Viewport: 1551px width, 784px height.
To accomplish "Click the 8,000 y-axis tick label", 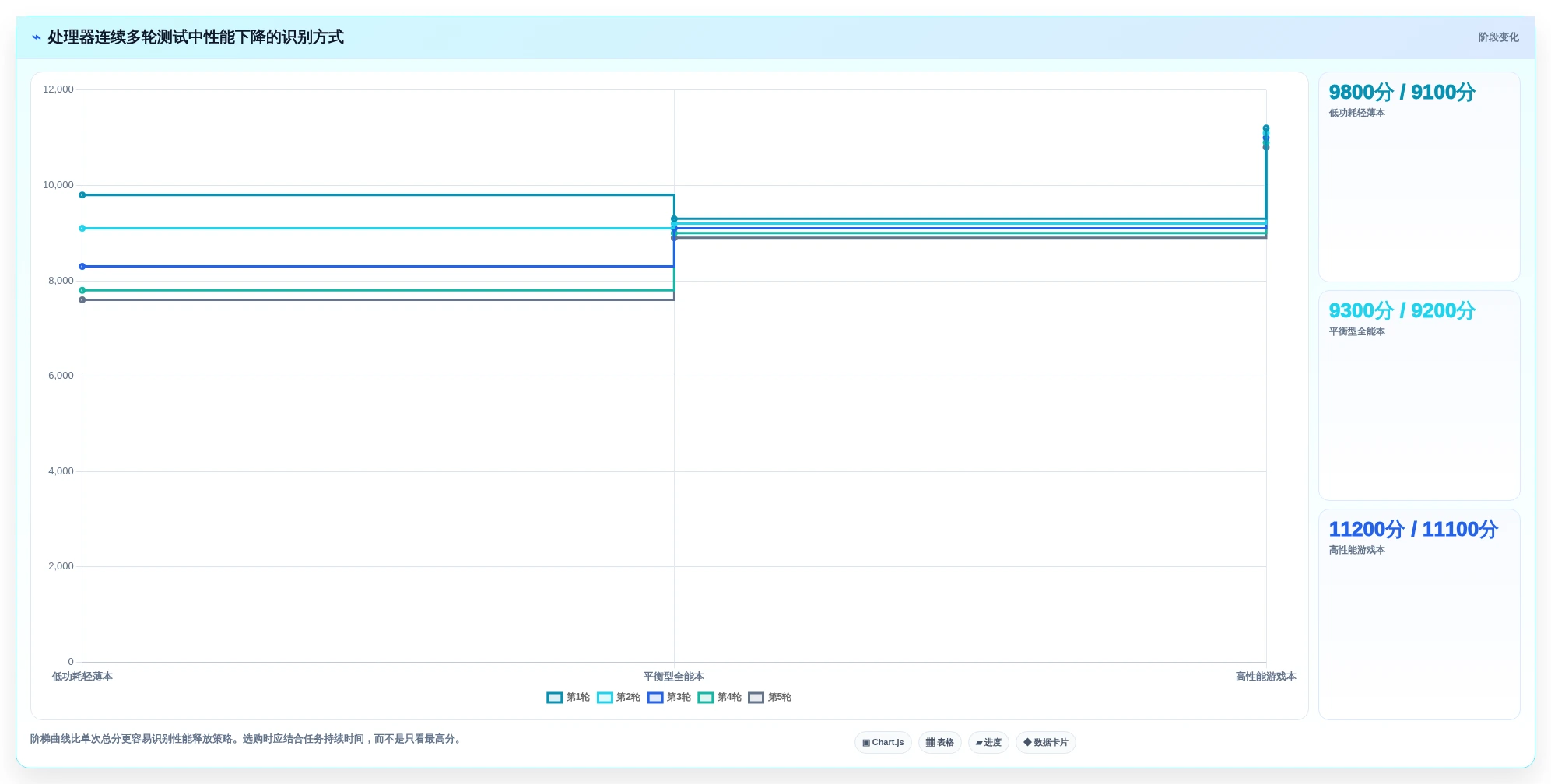I will (61, 281).
